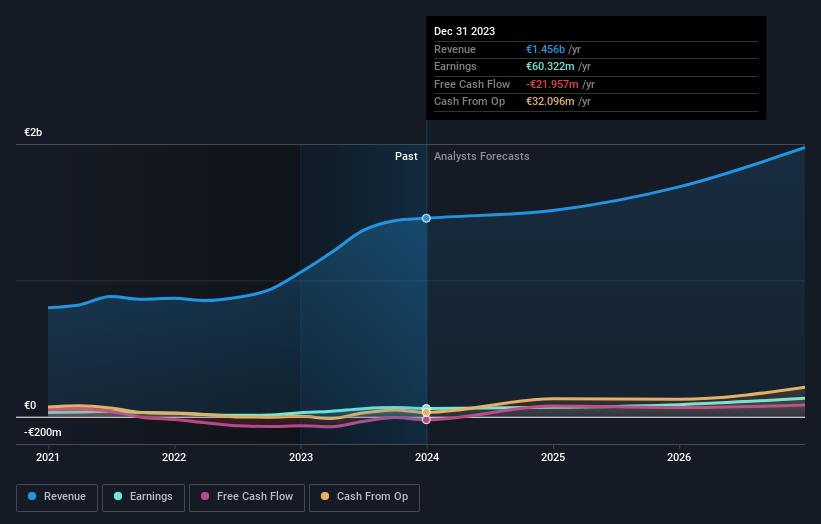The height and width of the screenshot is (524, 821).
Task: Click the Analysts Forecasts label
Action: [x=482, y=157]
